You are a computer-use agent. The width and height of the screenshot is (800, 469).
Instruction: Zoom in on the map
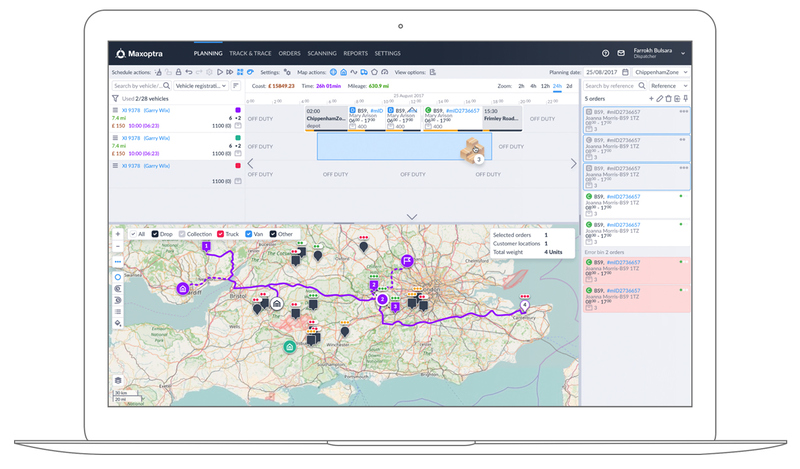click(x=118, y=234)
